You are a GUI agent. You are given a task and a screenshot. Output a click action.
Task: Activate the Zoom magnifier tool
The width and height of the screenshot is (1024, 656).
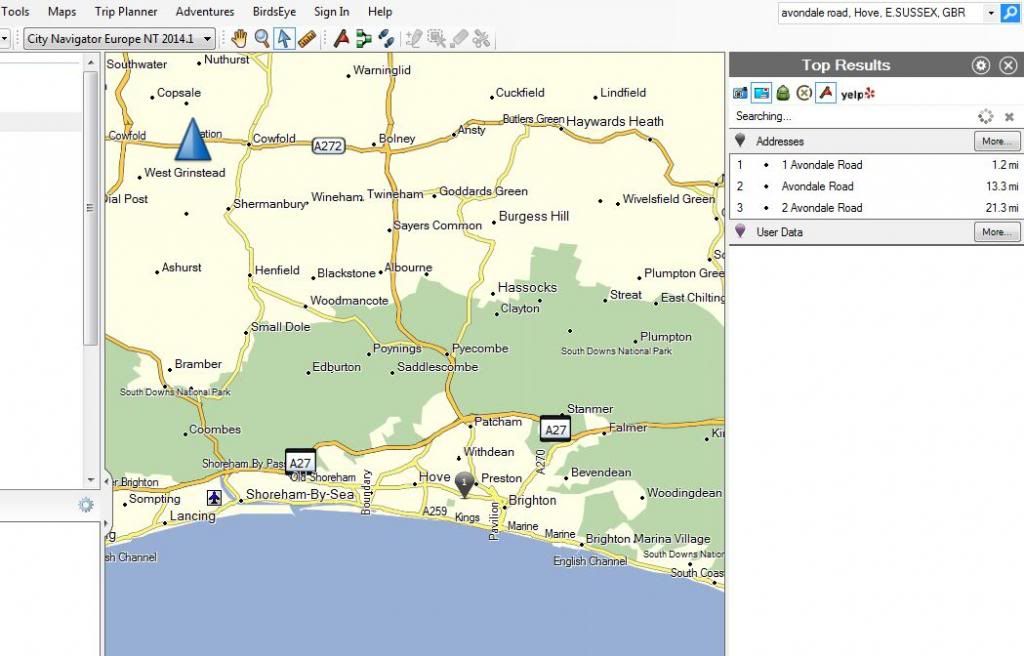pos(262,38)
